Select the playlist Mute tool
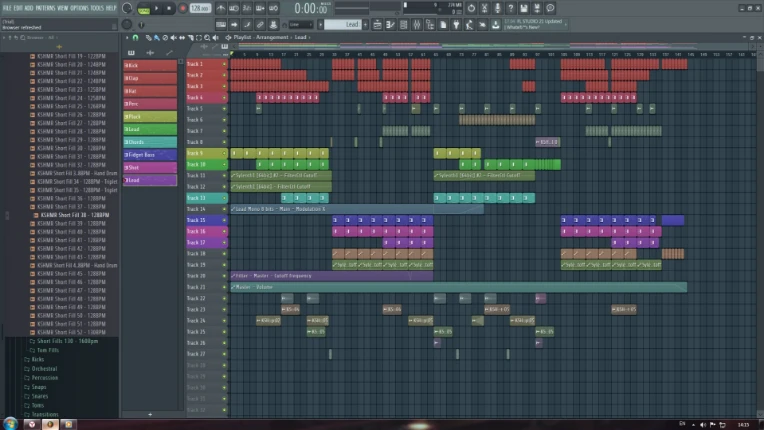Screen dimensions: 764x430 (173, 37)
